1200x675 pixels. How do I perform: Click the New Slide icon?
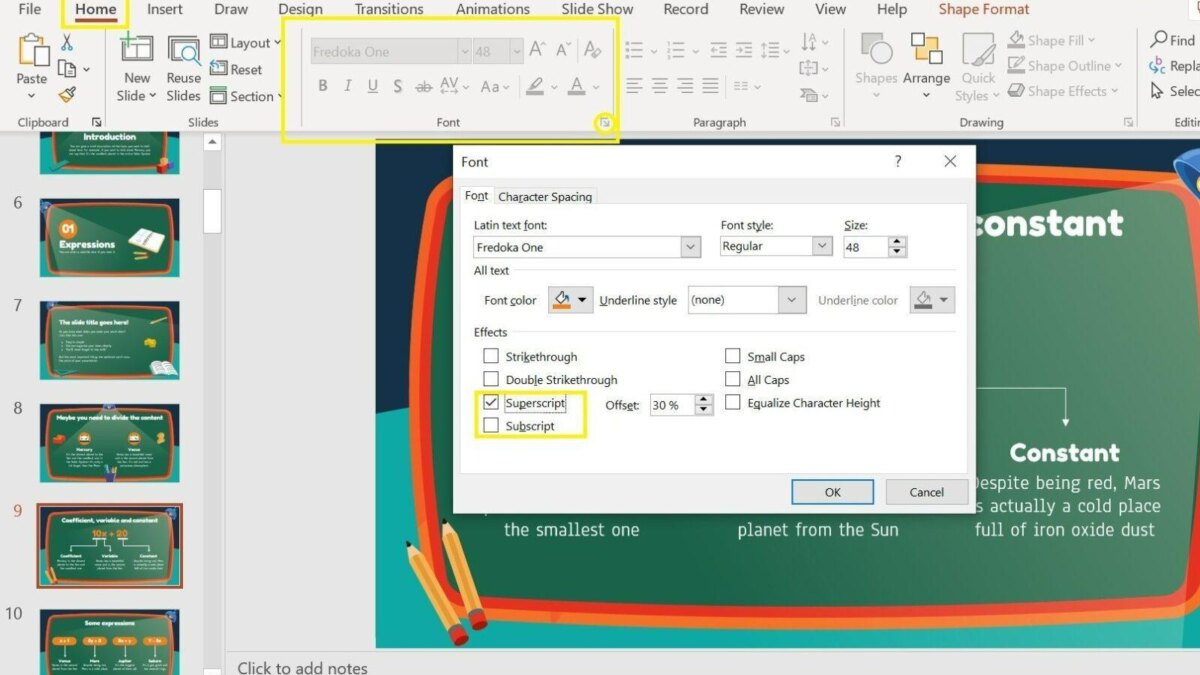(136, 50)
